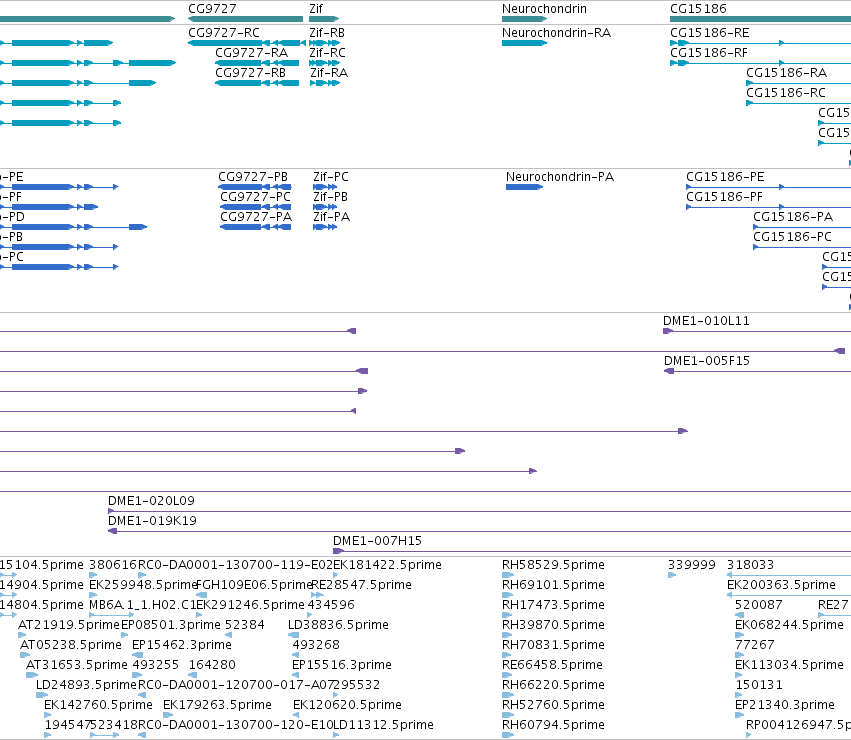Screen dimensions: 851x740
Task: Open protein label CG15186-PA
Action: 793,217
